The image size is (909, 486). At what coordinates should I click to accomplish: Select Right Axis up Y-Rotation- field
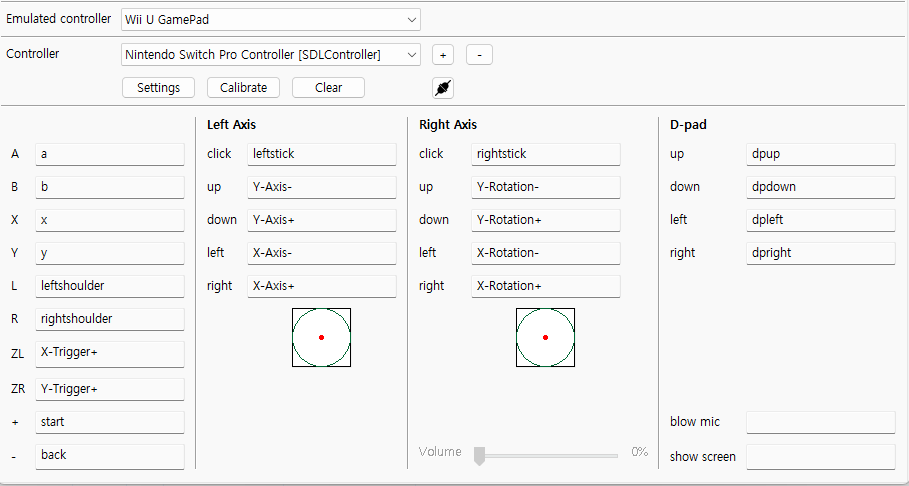coord(546,187)
